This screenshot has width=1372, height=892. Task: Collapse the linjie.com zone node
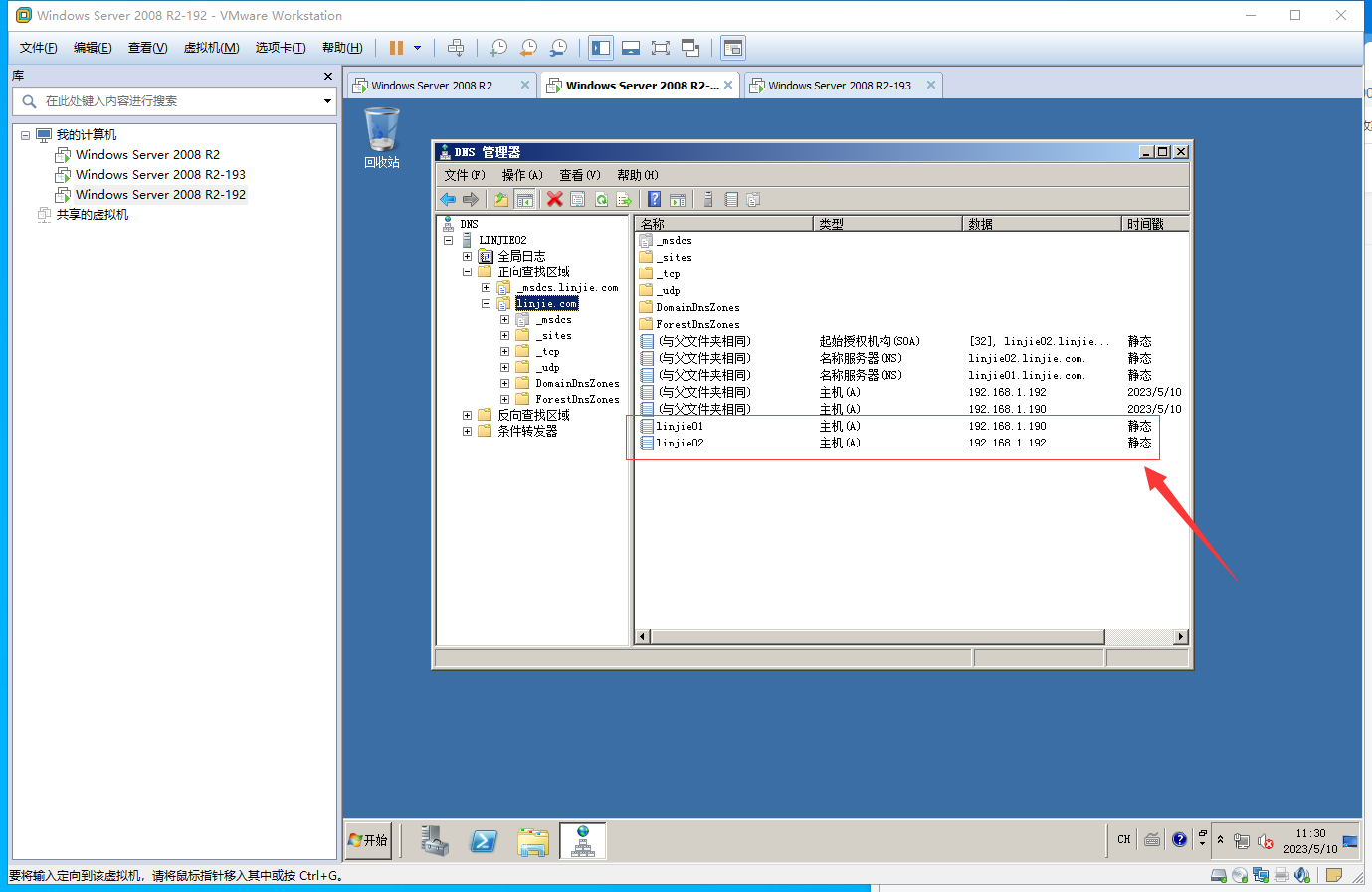tap(487, 303)
